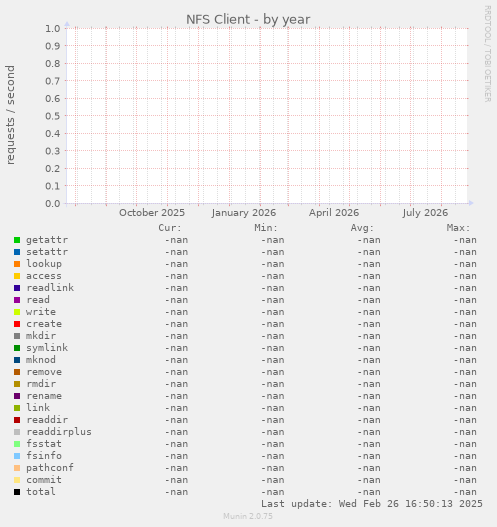
Task: Select the symlink legend label
Action: [47, 348]
